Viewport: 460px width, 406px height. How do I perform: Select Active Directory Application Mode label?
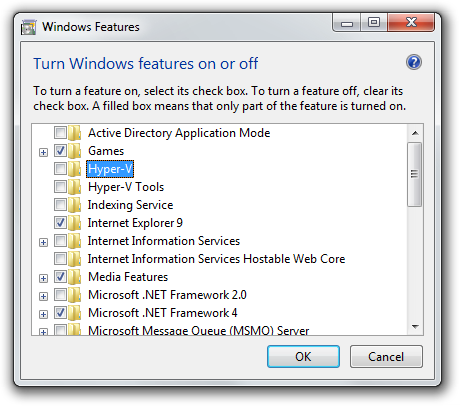pos(179,133)
